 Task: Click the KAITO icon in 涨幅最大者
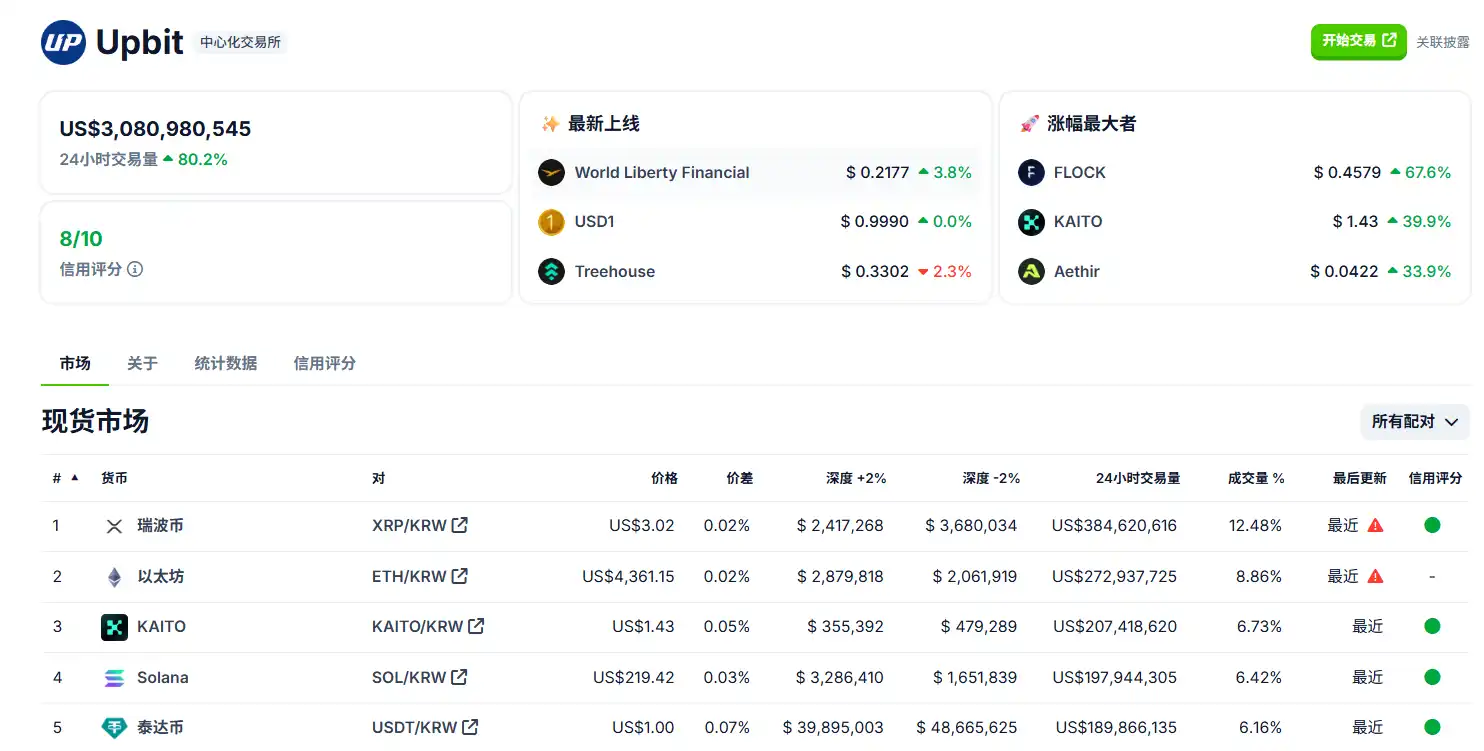click(x=1031, y=222)
